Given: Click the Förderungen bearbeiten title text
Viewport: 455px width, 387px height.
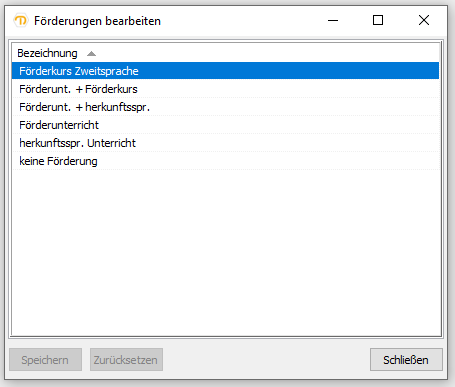Looking at the screenshot, I should (97, 21).
